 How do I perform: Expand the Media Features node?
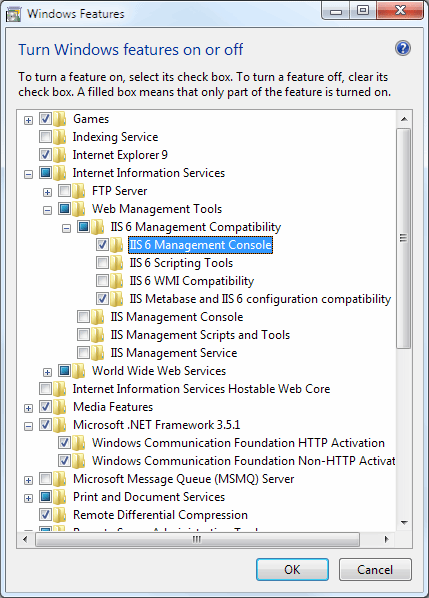tap(28, 408)
